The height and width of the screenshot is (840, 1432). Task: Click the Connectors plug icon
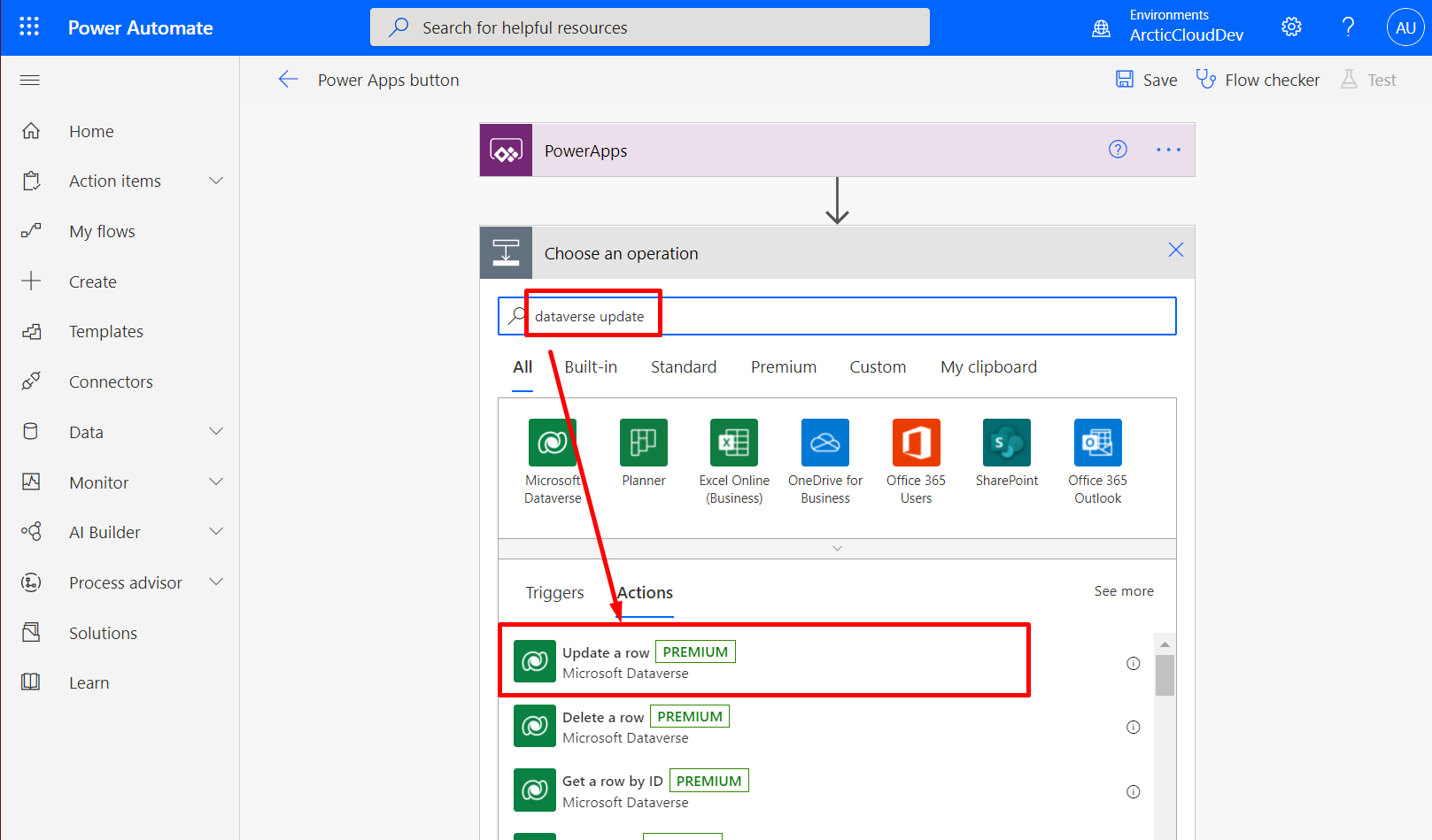click(x=31, y=381)
